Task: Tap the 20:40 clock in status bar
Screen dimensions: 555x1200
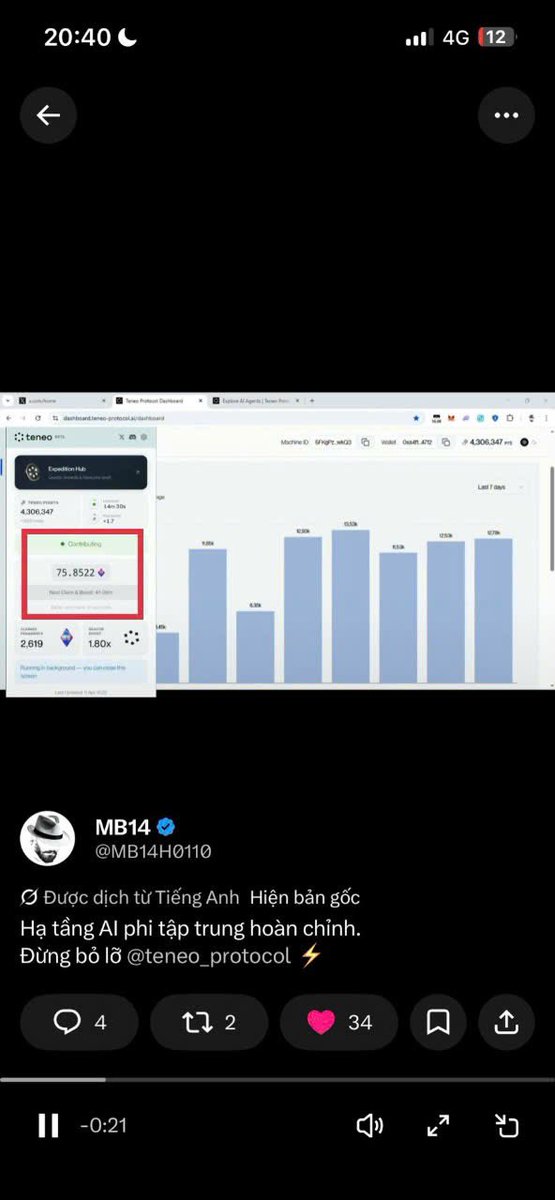Action: 77,37
